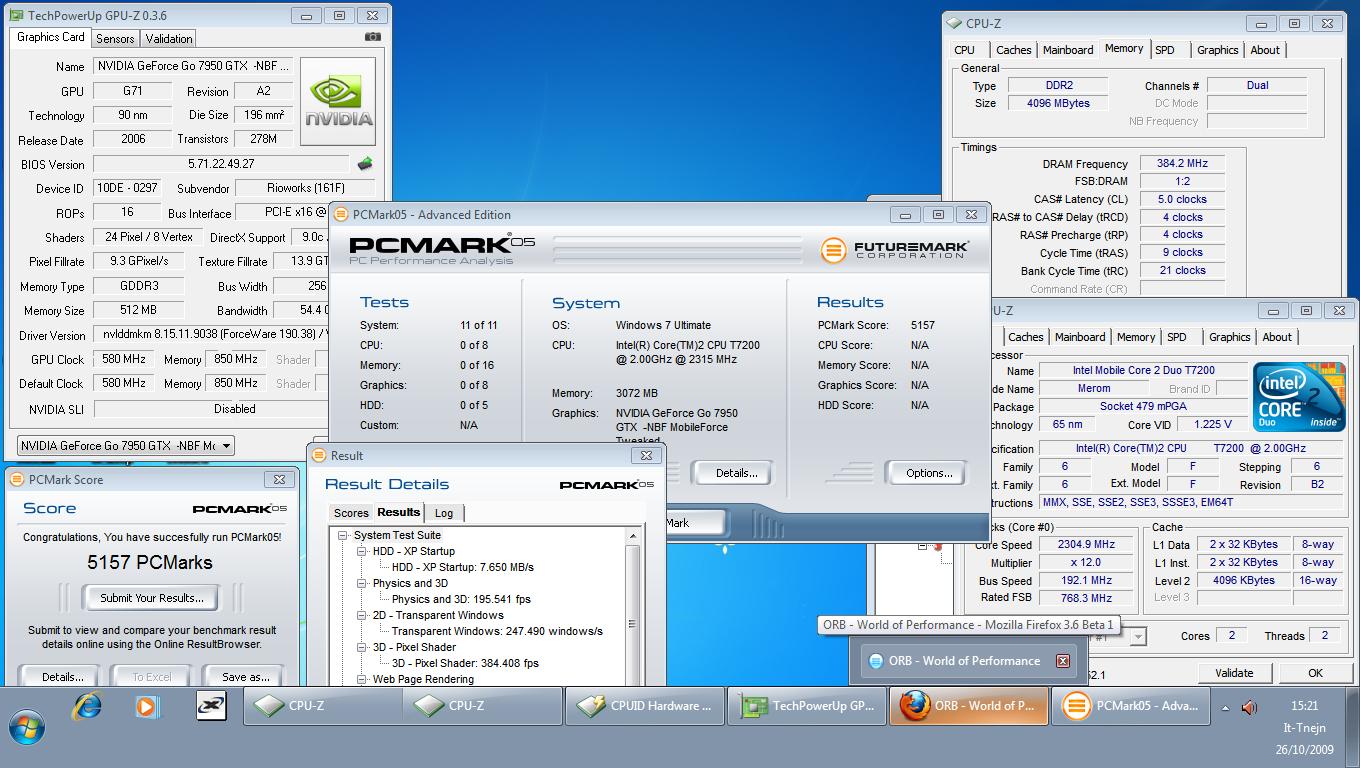Click OK button in CPU-Z

tap(1315, 673)
